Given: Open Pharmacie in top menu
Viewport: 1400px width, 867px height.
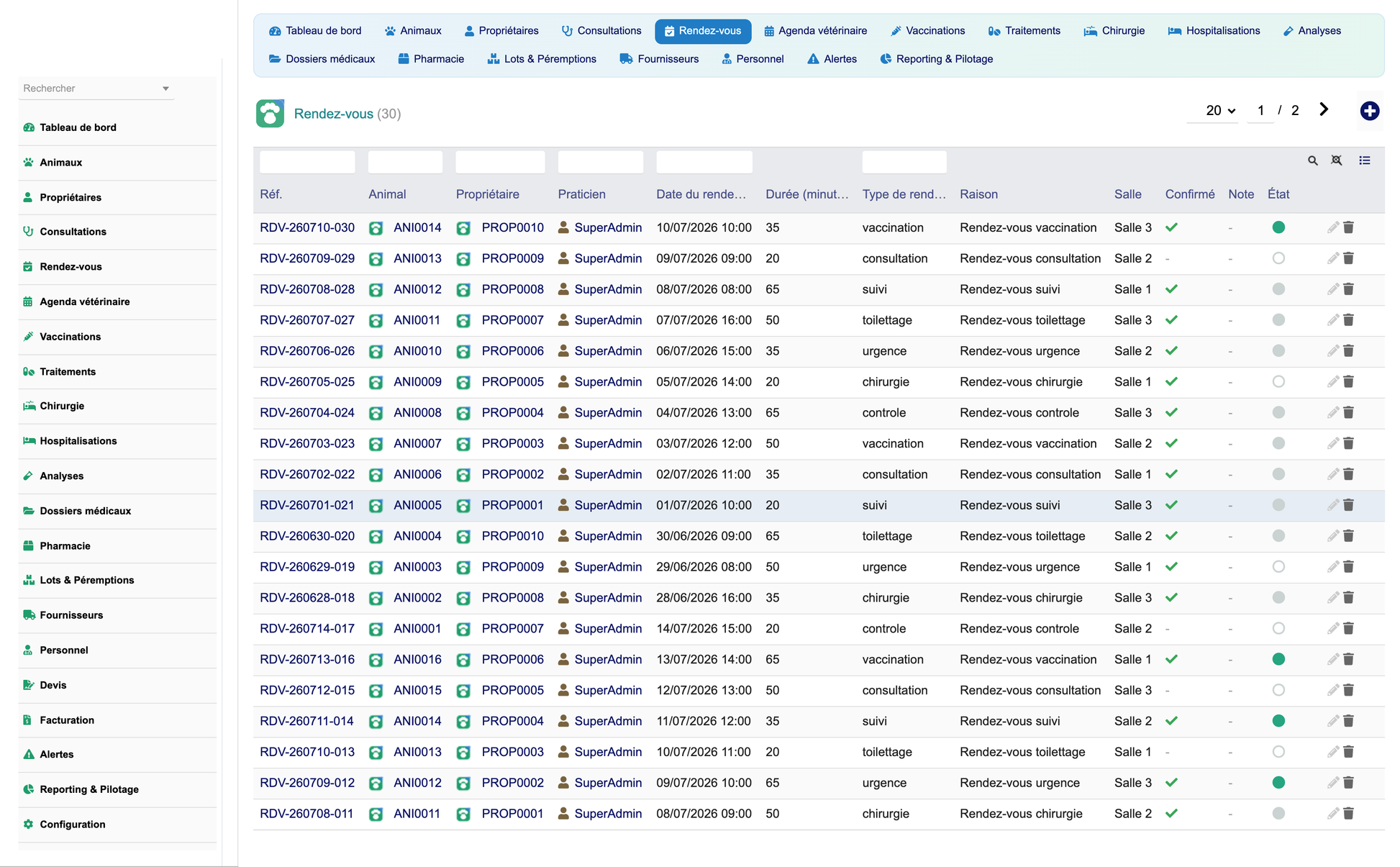Looking at the screenshot, I should (x=431, y=59).
